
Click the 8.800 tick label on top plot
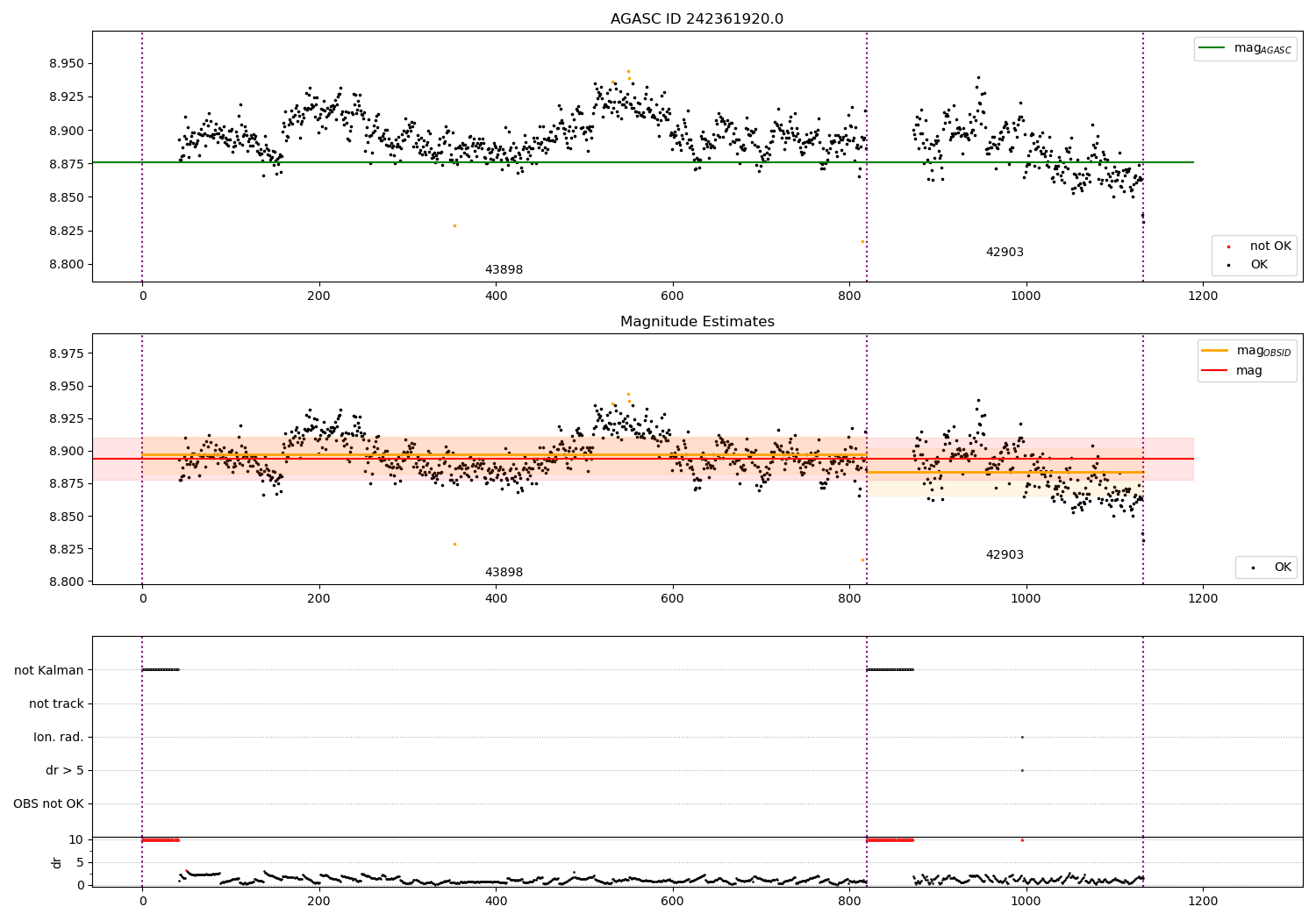[67, 264]
